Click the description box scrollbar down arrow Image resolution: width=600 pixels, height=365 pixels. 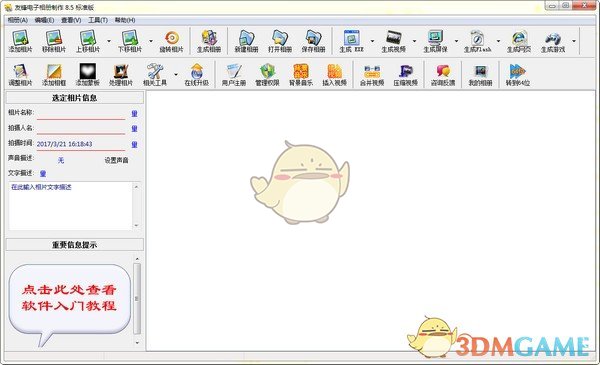(x=136, y=226)
